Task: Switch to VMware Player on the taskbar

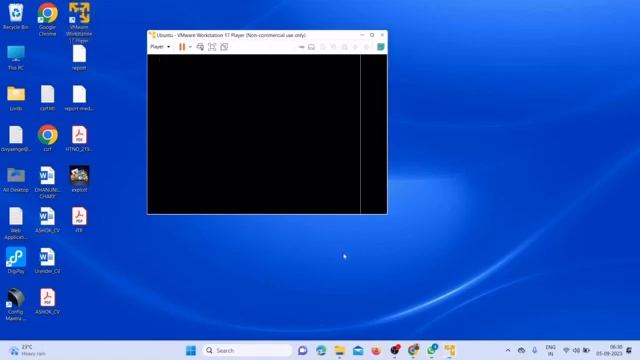Action: pyautogui.click(x=450, y=350)
